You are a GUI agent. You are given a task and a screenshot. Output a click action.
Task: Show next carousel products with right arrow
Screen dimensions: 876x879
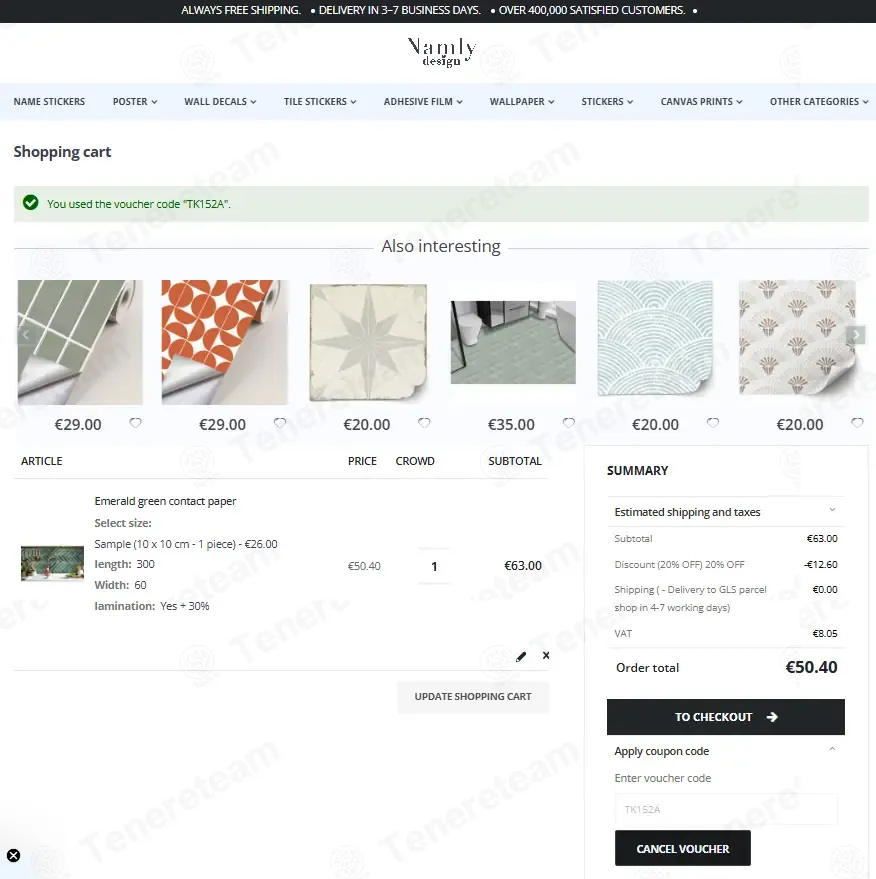pos(856,335)
